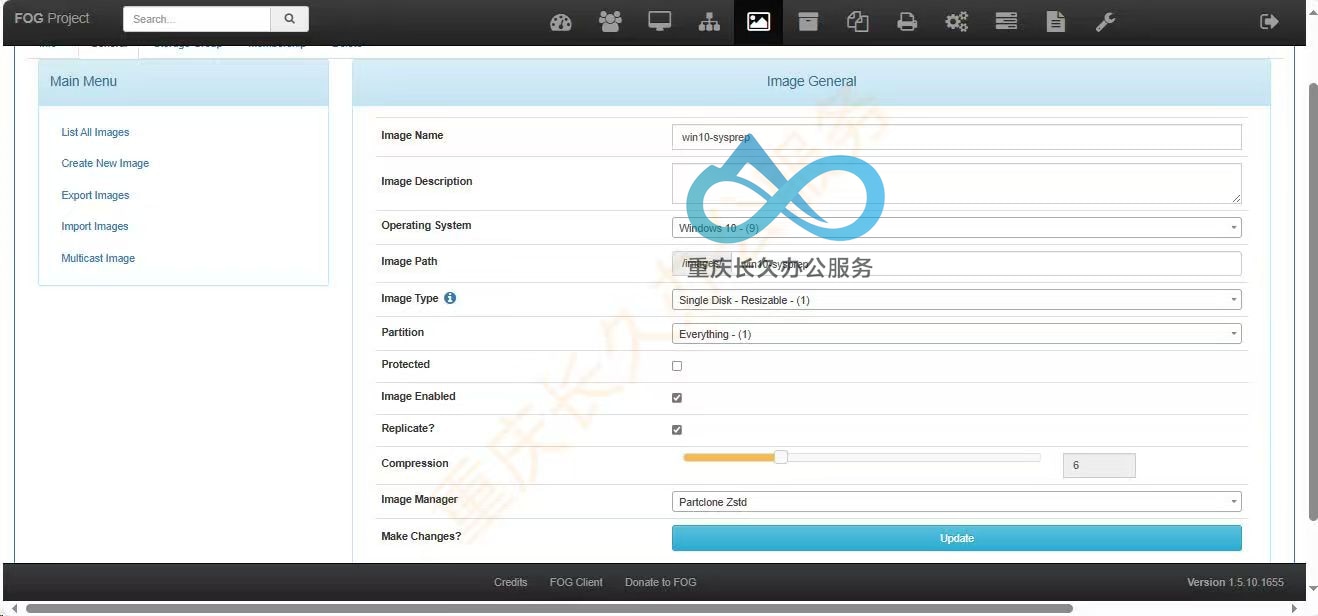Screen dimensions: 1318x616
Task: Choose Create New Image in Main Menu
Action: (105, 163)
